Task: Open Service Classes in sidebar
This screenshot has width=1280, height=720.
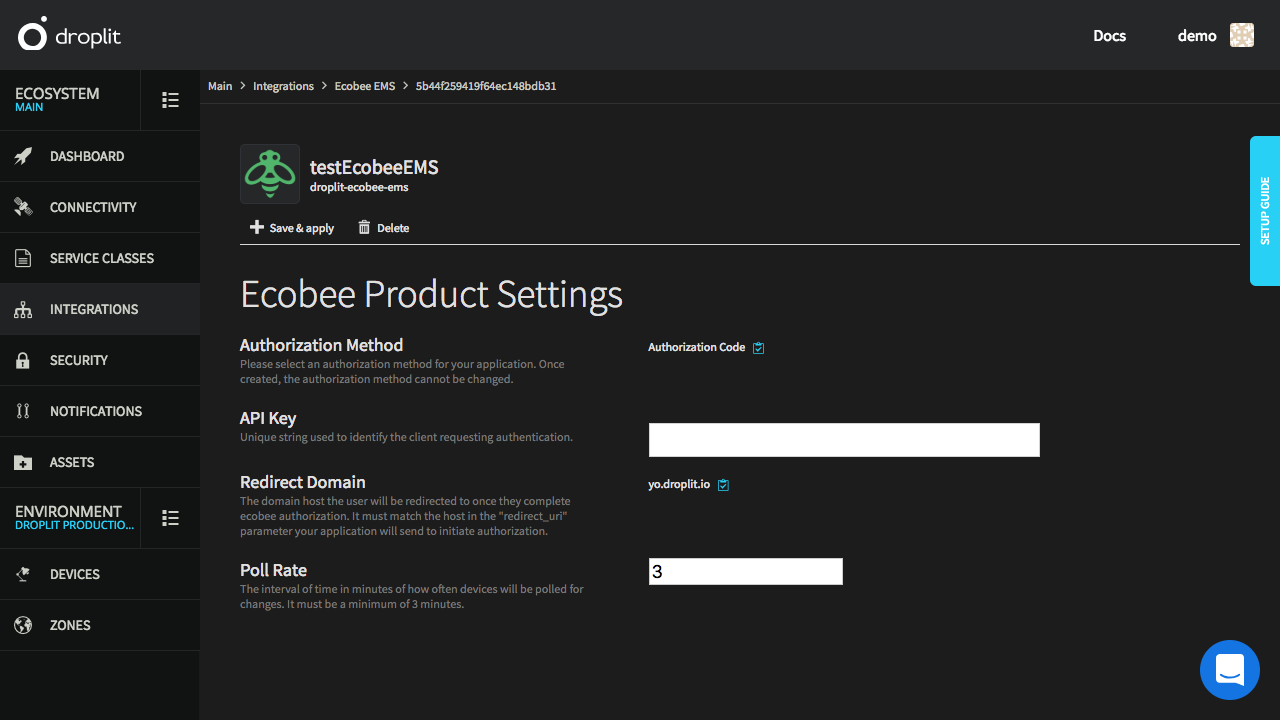Action: (x=100, y=258)
